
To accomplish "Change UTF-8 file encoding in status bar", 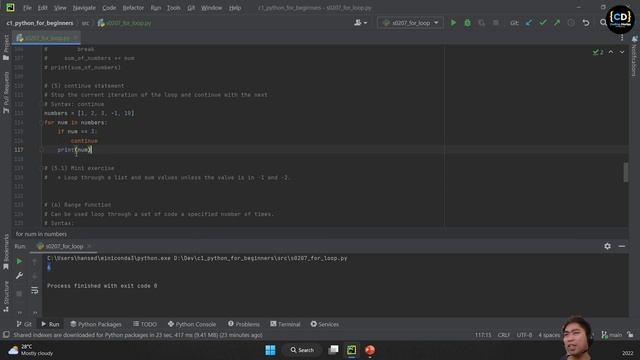I will tap(524, 335).
